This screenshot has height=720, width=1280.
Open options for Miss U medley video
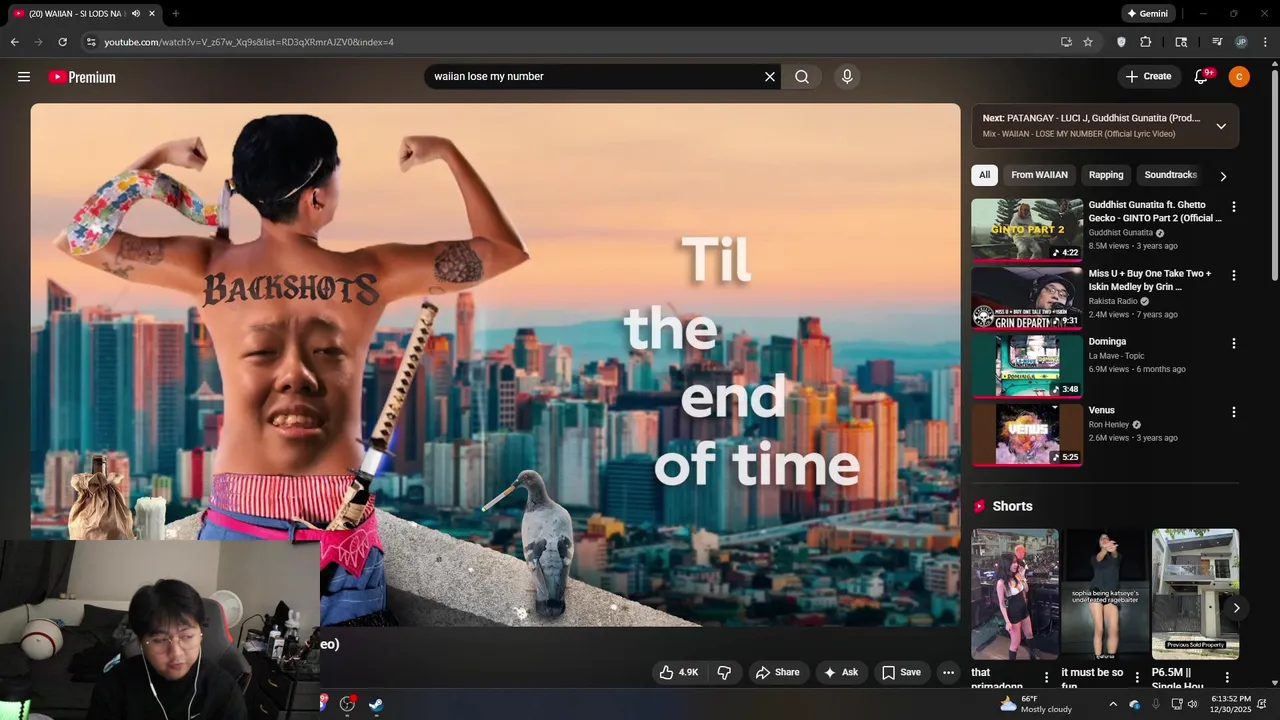click(x=1233, y=275)
